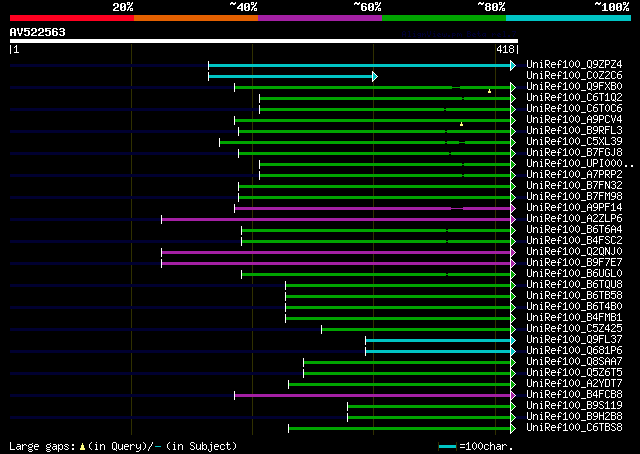
Task: Select the purple alignment bar for A2ZLP6
Action: (336, 220)
